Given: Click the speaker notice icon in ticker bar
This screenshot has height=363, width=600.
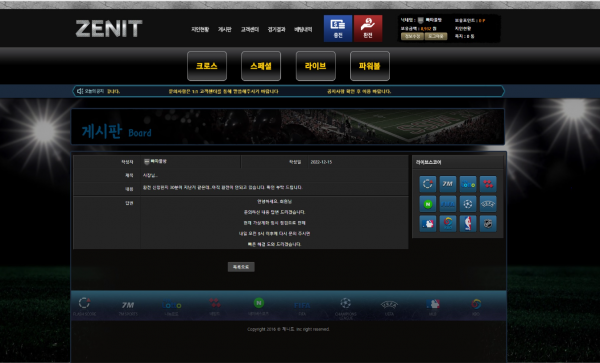Looking at the screenshot, I should (x=80, y=91).
